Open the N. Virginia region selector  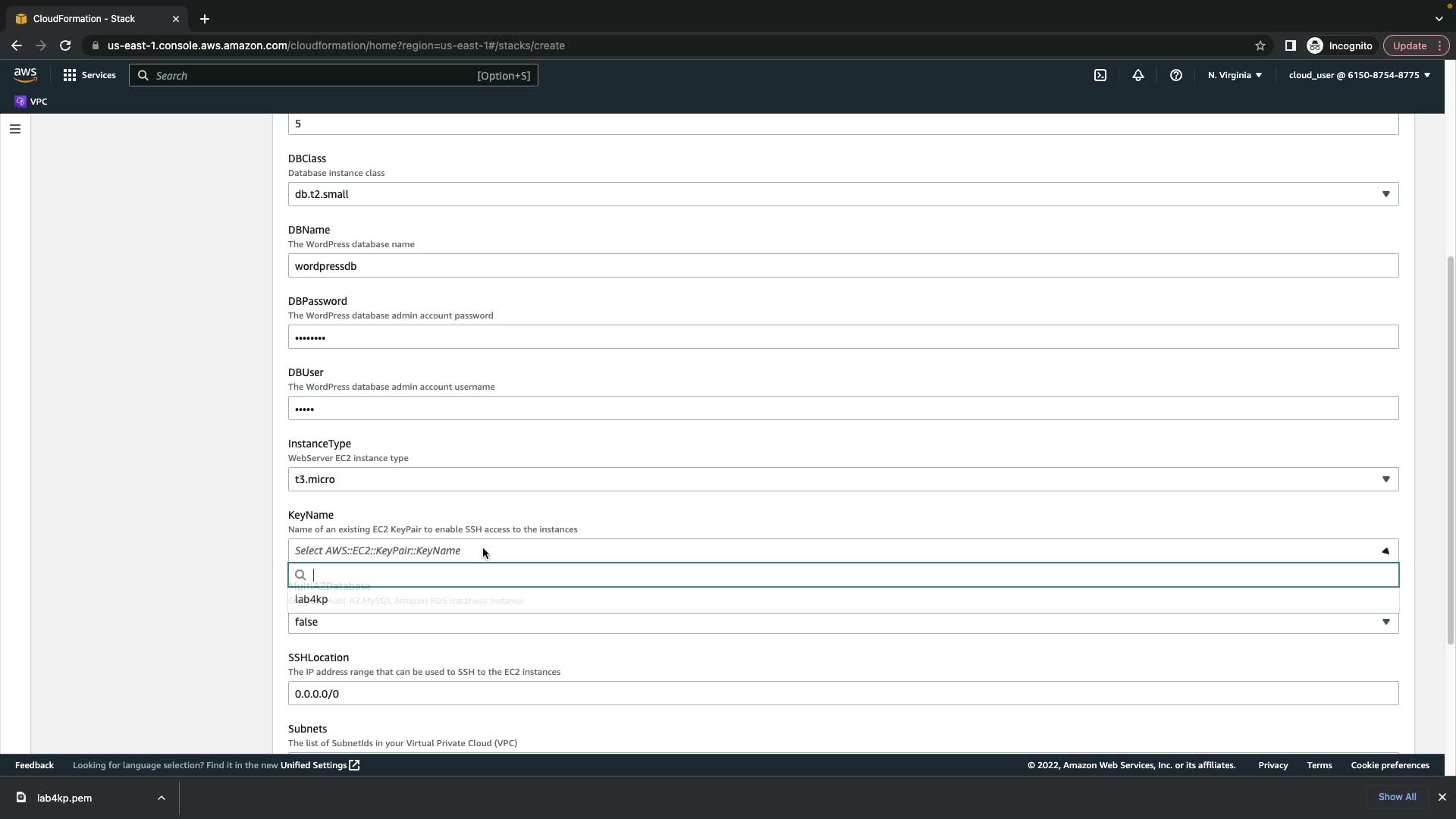coord(1234,75)
